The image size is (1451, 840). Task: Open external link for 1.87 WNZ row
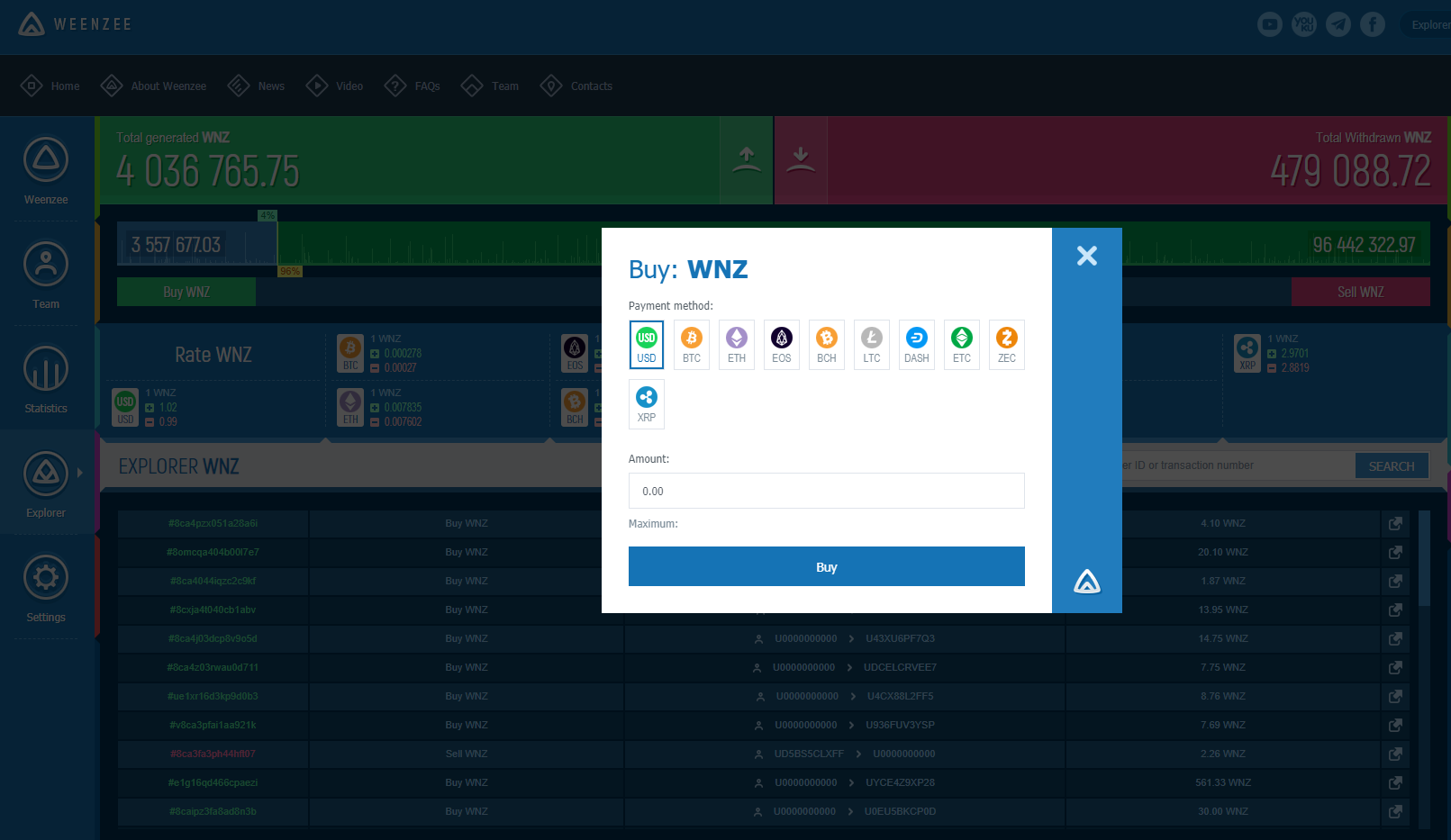tap(1395, 581)
